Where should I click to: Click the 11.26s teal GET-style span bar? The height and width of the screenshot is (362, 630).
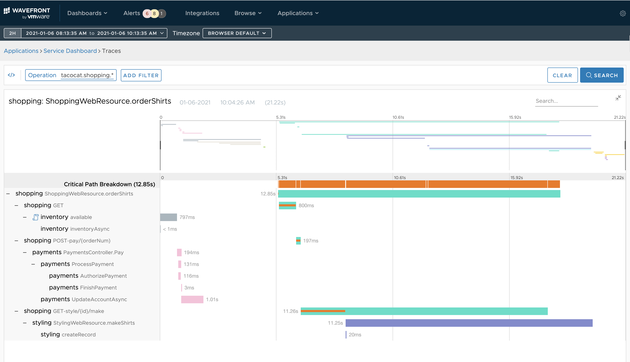point(424,311)
